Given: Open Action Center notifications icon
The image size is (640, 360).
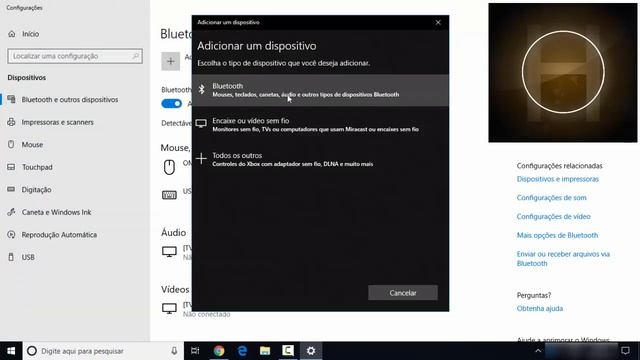Looking at the screenshot, I should tap(625, 351).
